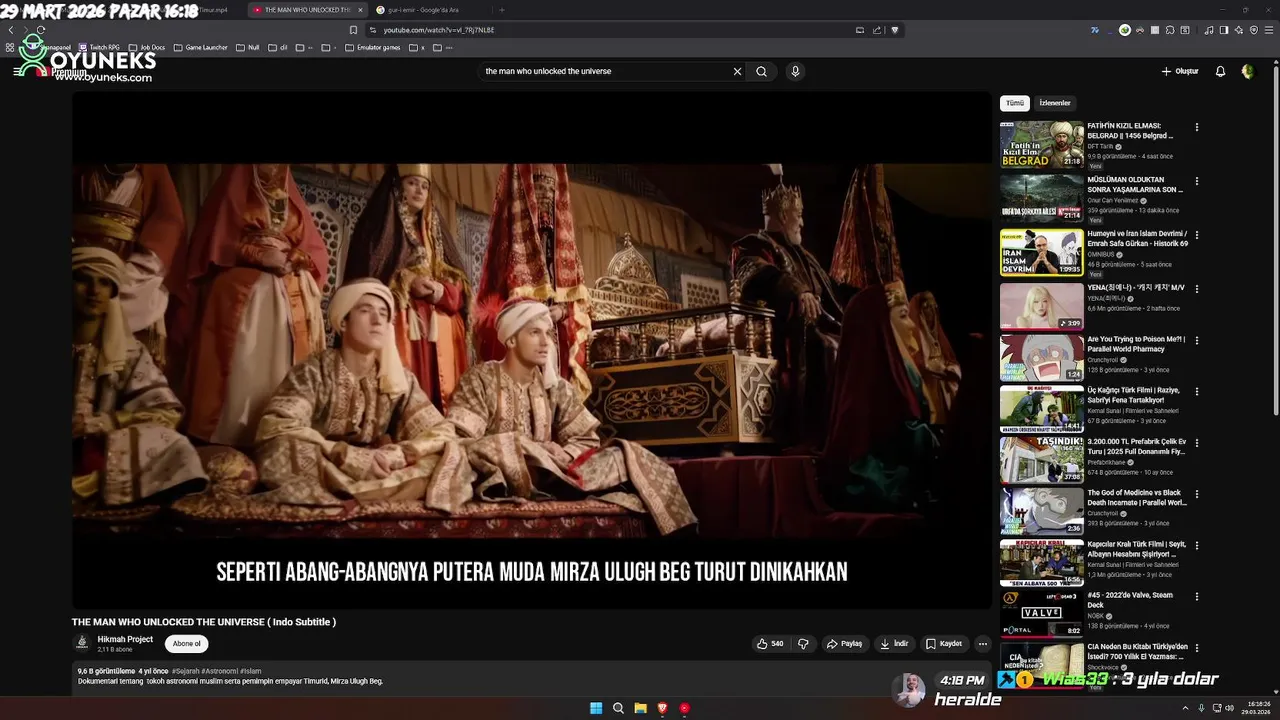Open the Kapıcılar Kralı Türk Filmi thumbnail
1280x720 pixels.
1041,563
